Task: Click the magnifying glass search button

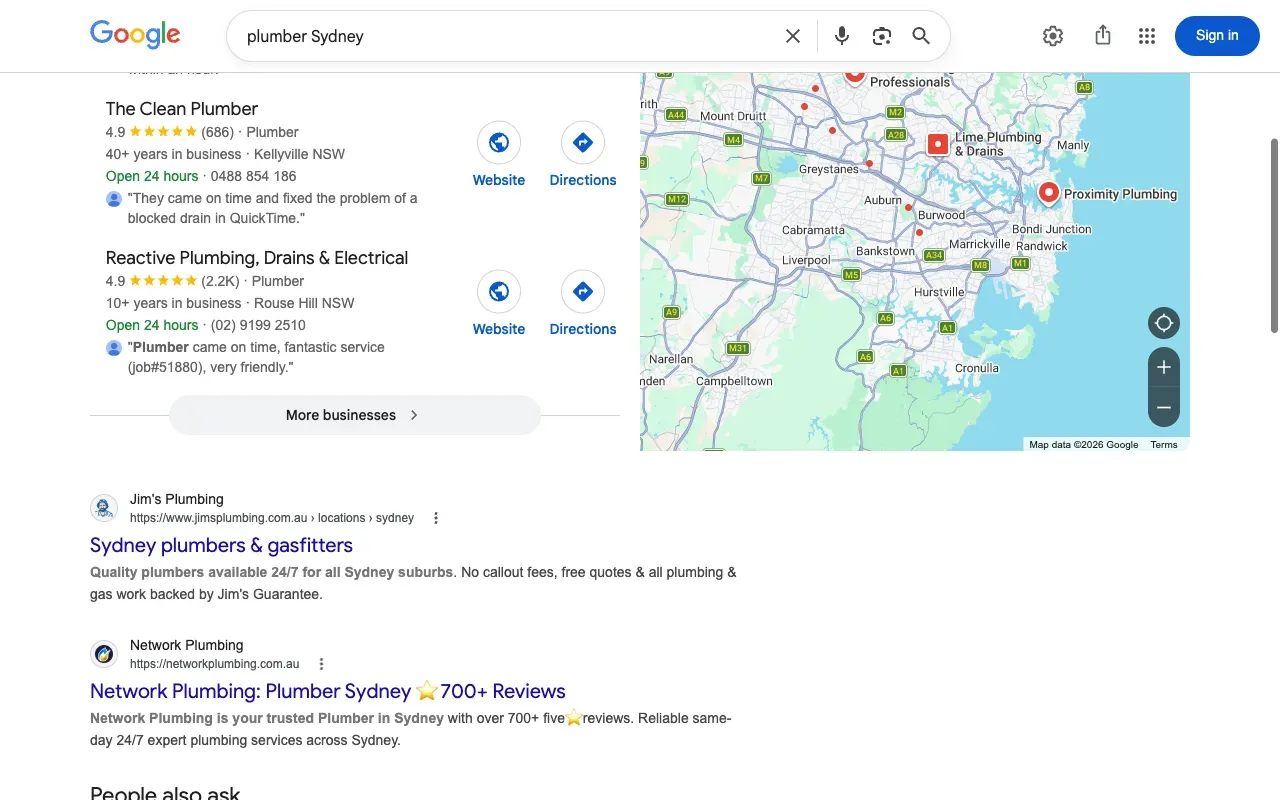Action: pos(921,36)
